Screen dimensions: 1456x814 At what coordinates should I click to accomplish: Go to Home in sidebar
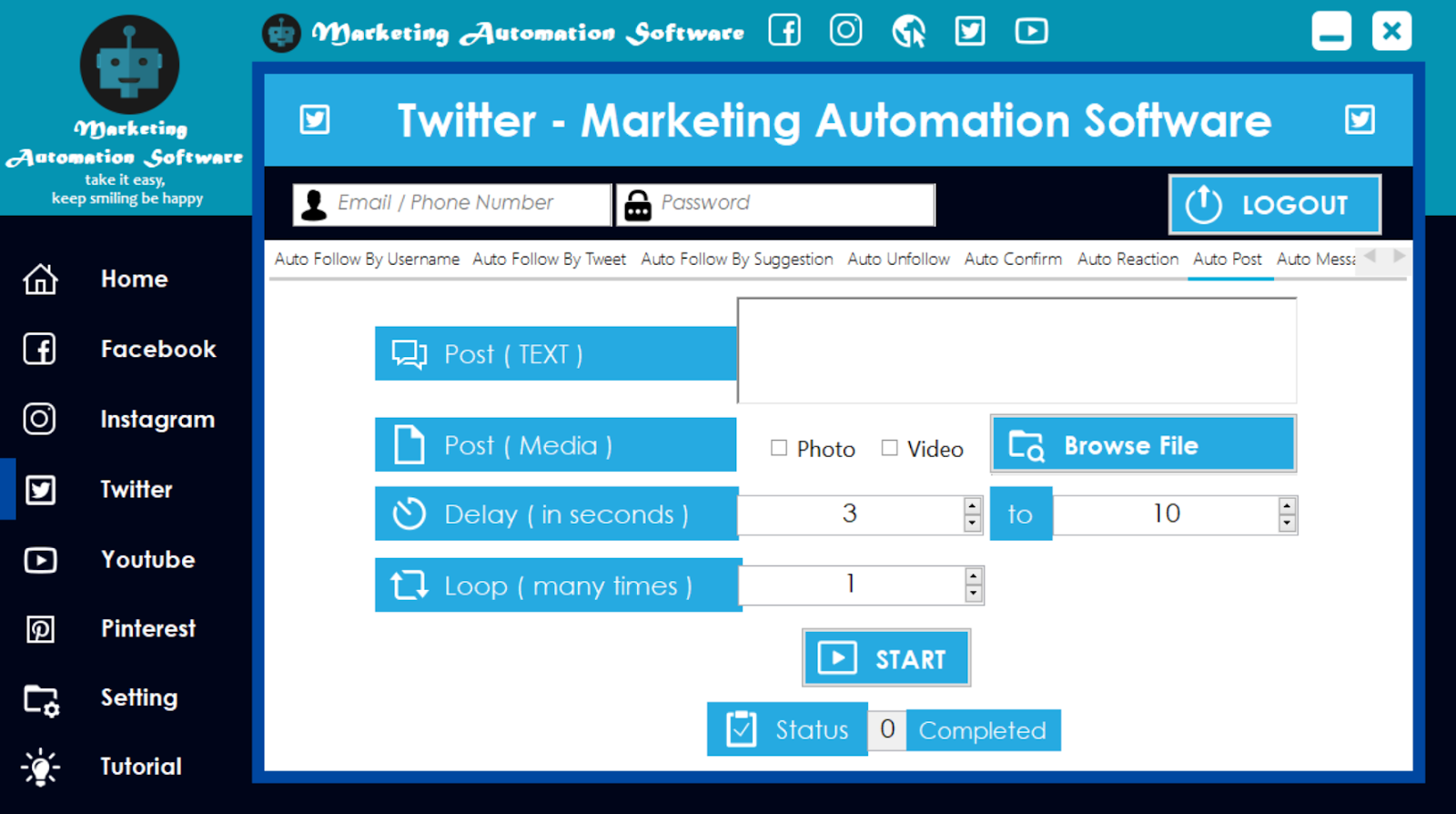click(134, 279)
